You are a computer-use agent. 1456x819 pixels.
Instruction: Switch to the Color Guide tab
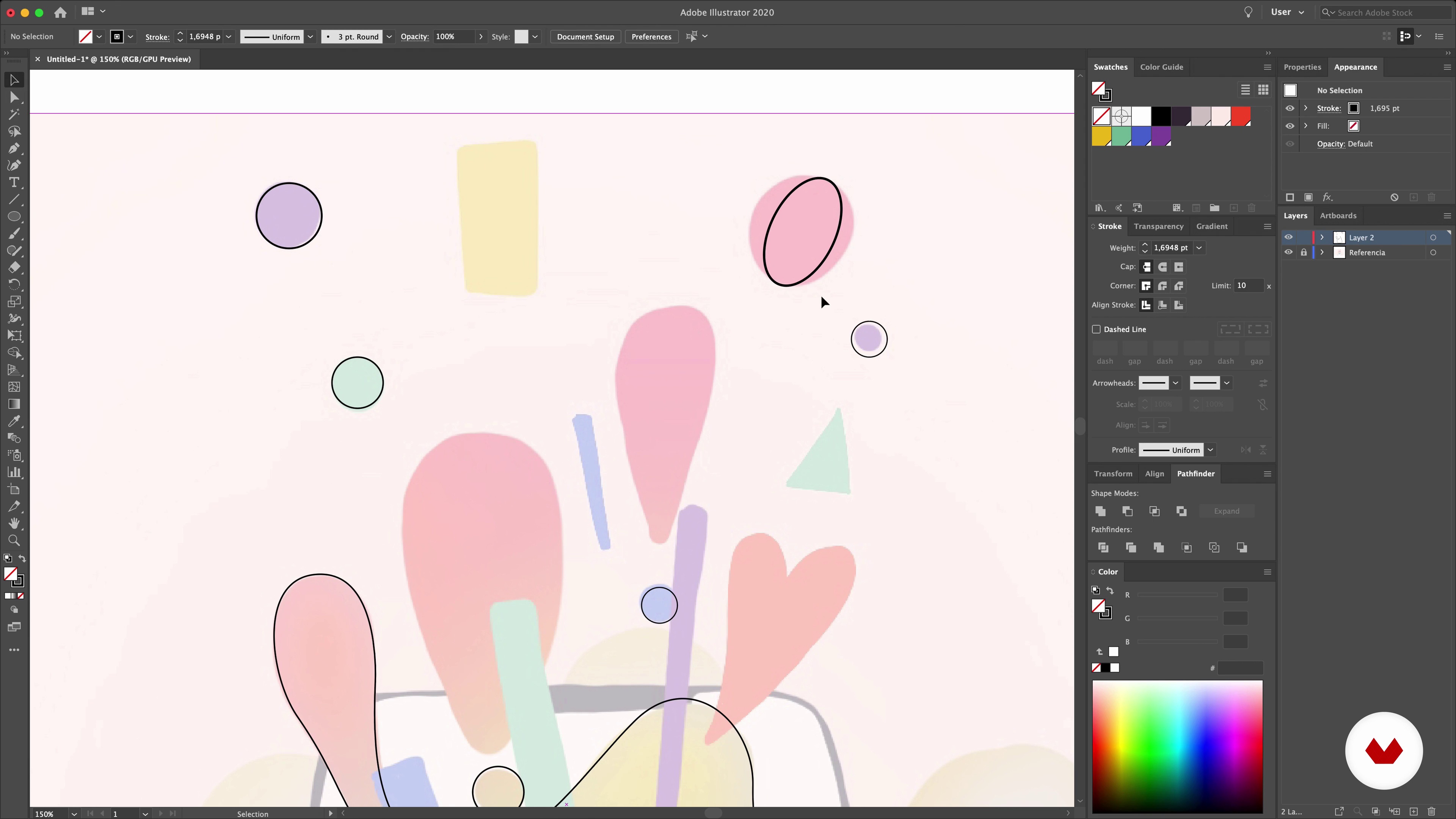1161,67
